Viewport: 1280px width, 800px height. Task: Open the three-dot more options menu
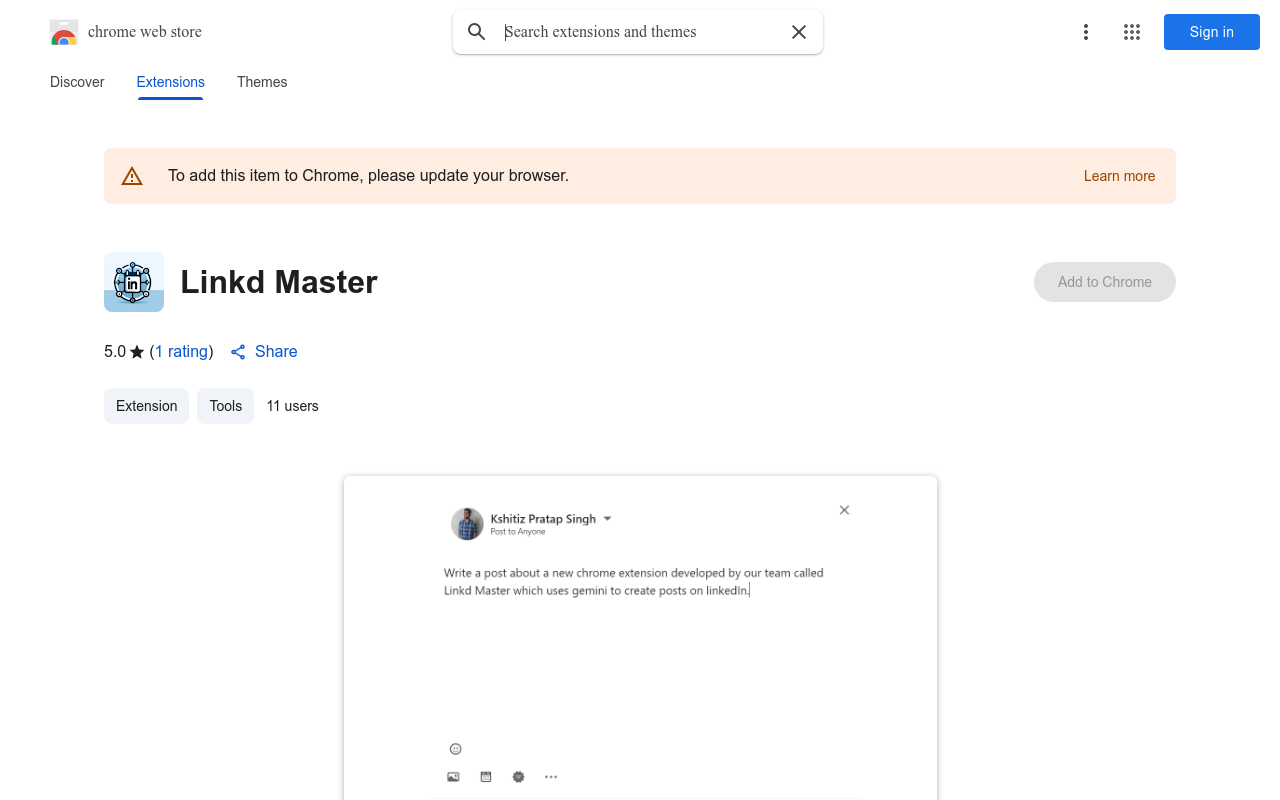coord(1086,32)
